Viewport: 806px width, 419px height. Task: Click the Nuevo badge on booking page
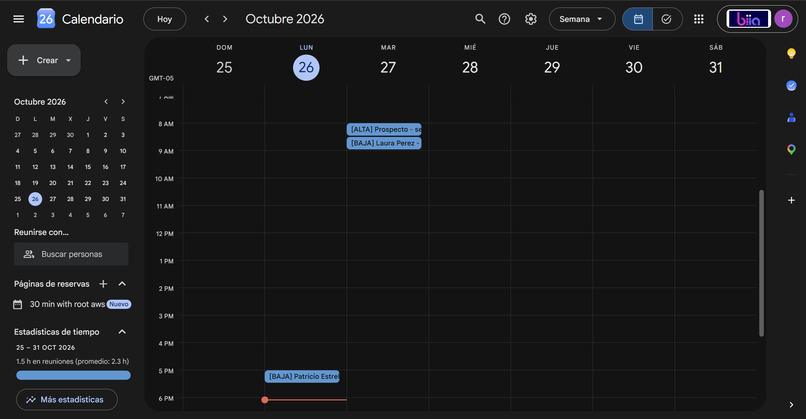coord(119,304)
